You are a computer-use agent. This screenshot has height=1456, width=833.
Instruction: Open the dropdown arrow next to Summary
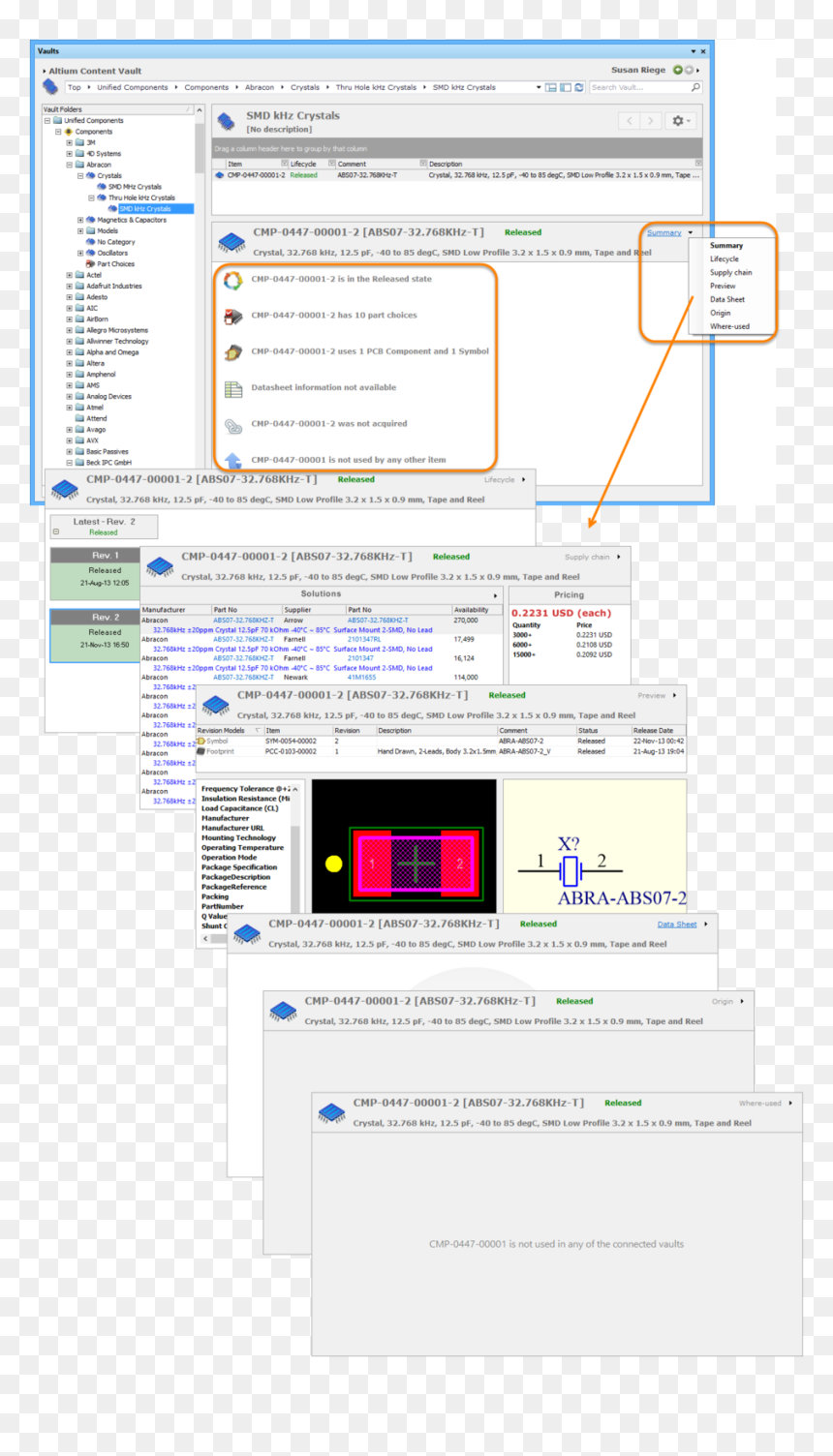click(x=691, y=233)
